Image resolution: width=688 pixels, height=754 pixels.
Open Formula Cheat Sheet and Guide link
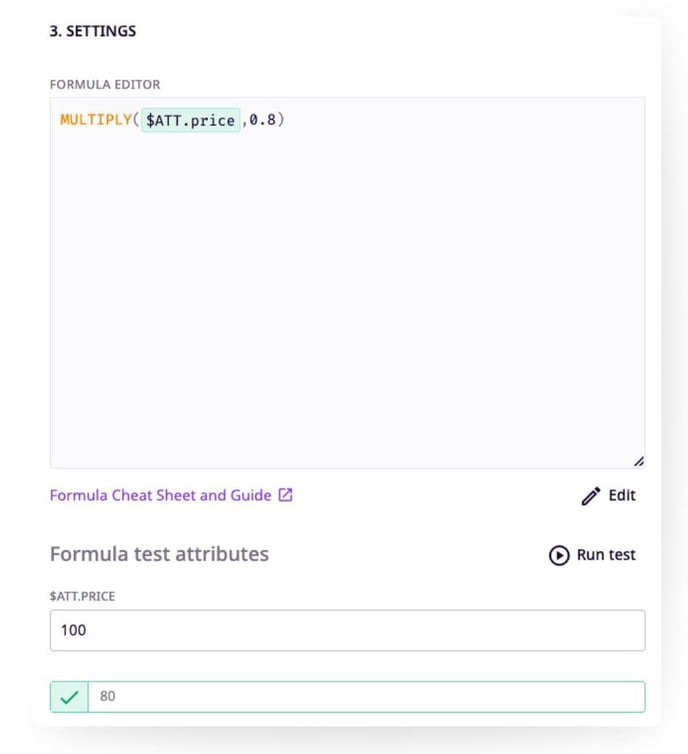coord(160,495)
